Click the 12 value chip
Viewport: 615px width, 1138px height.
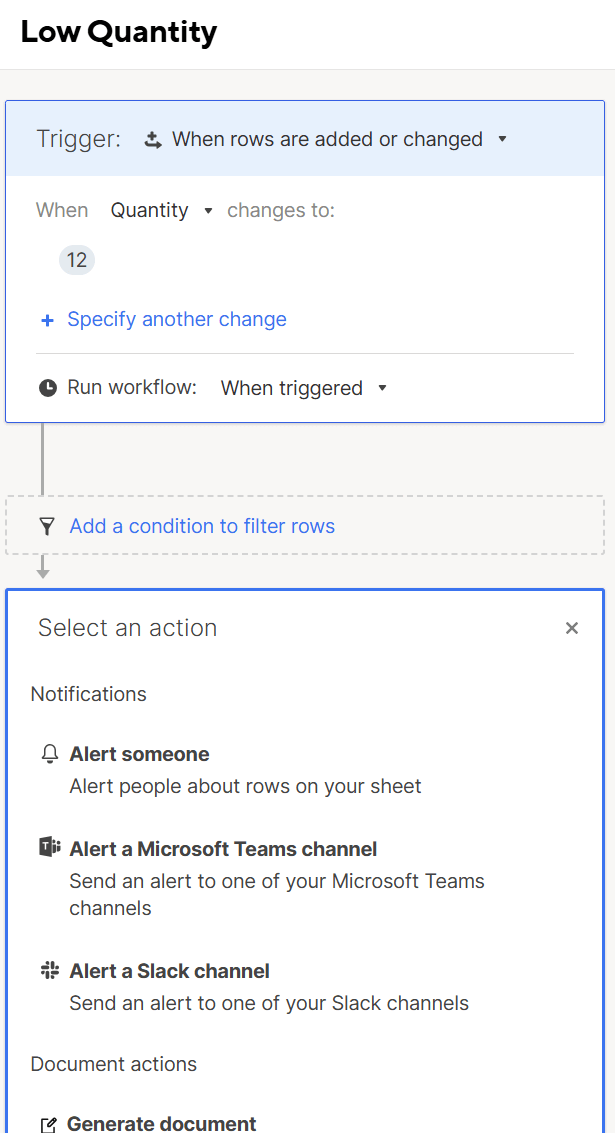pyautogui.click(x=77, y=261)
